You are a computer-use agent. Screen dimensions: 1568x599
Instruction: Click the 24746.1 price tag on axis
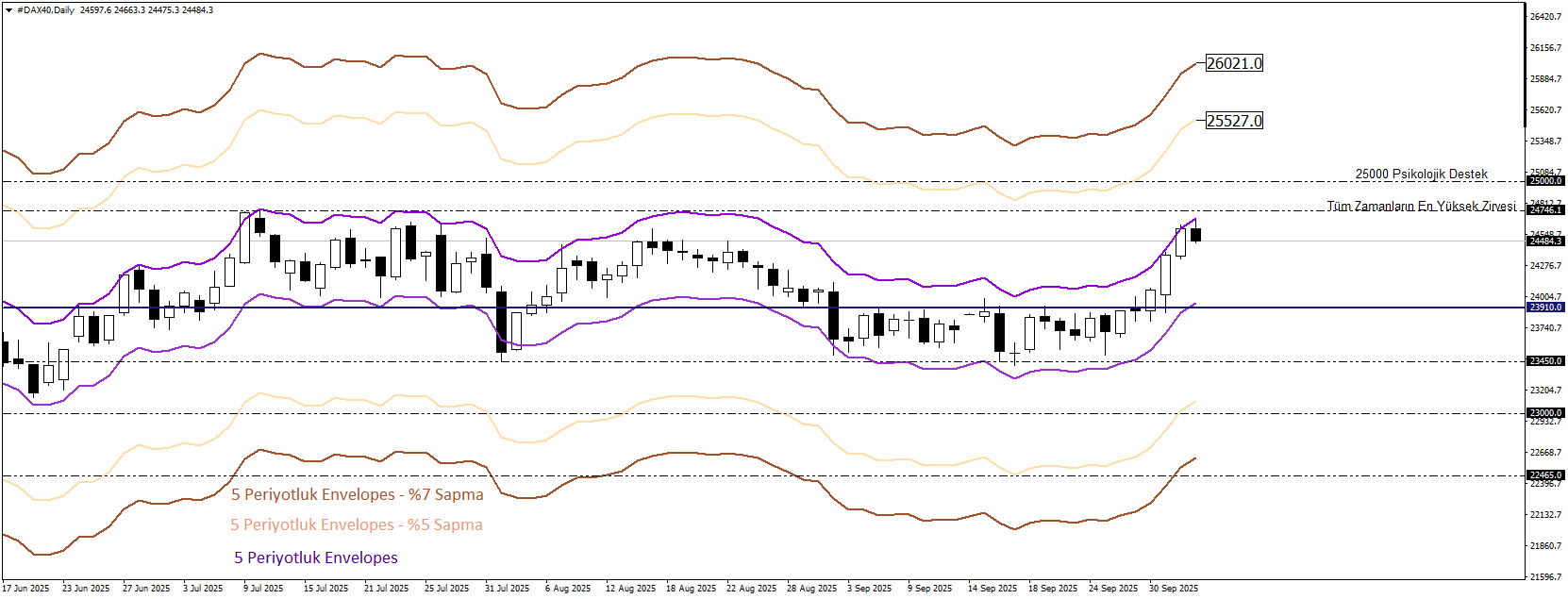pyautogui.click(x=1545, y=210)
